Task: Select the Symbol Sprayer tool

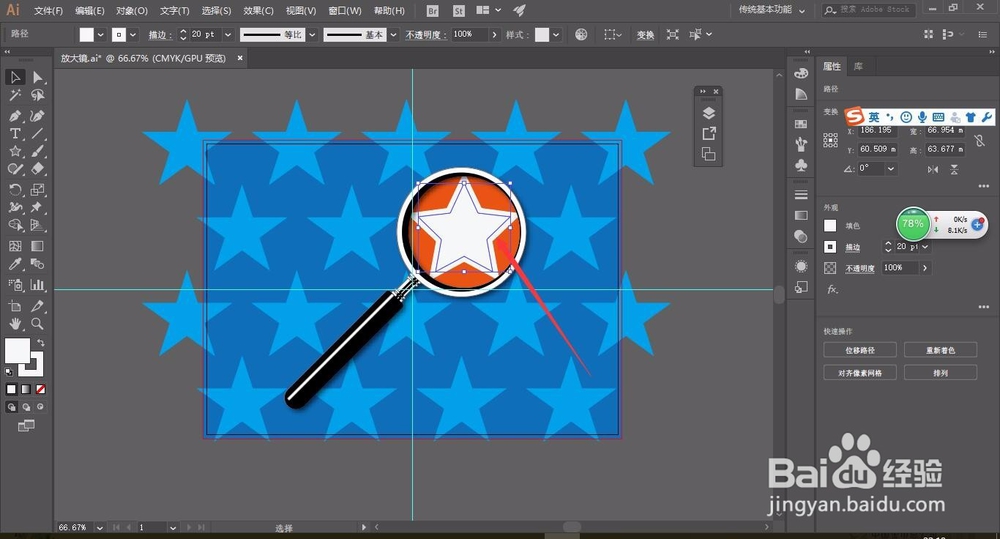Action: [x=15, y=285]
